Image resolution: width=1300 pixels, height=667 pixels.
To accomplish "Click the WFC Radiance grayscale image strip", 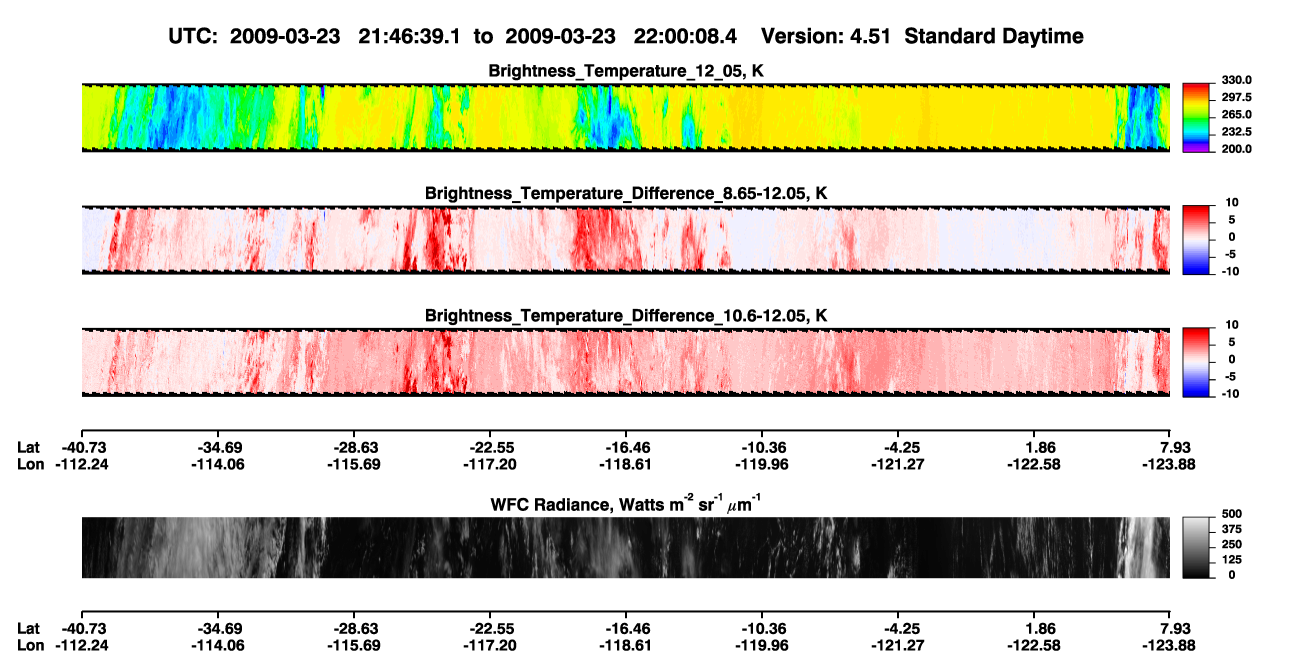I will [x=625, y=547].
